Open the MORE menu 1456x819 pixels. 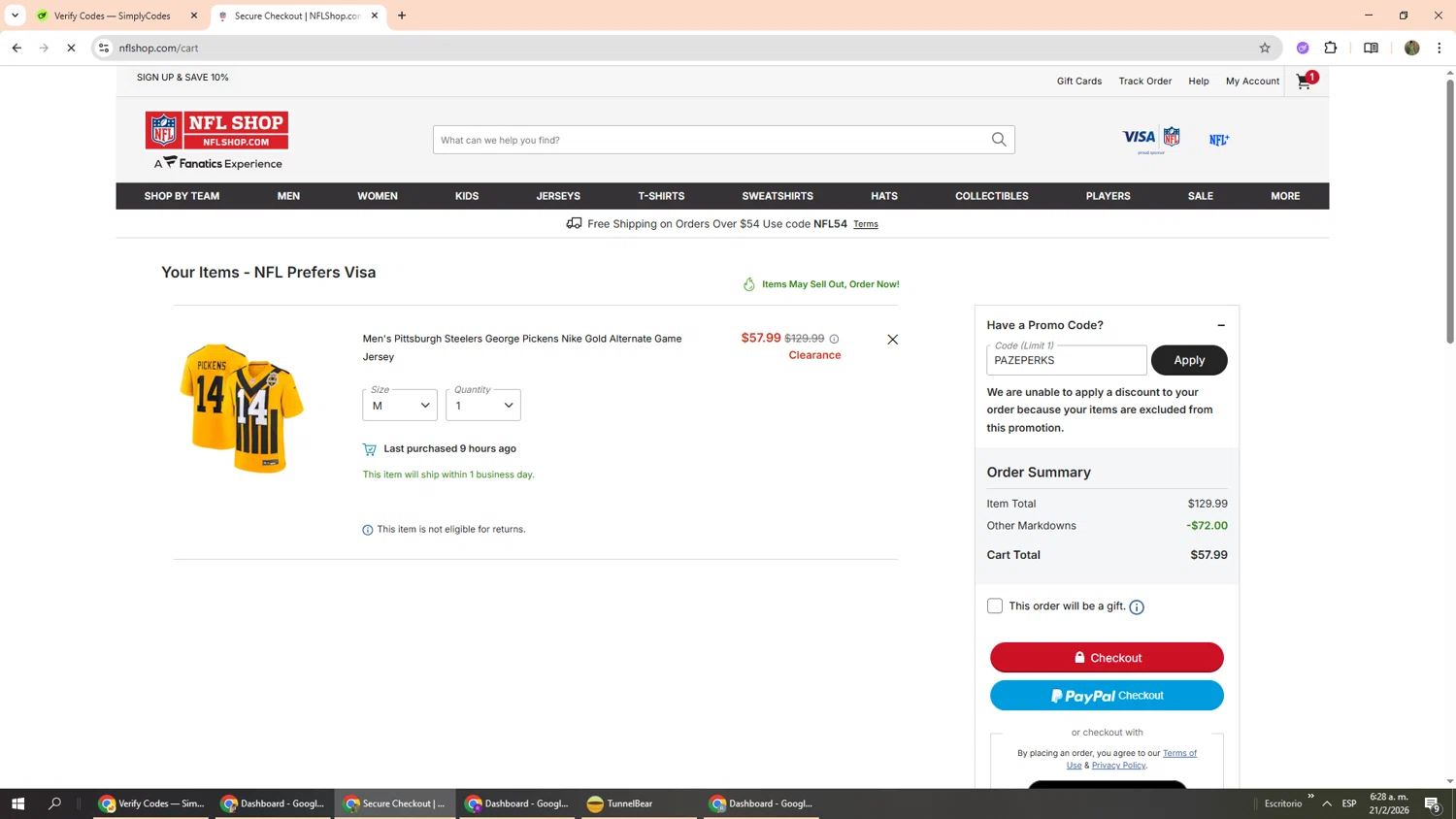pos(1285,196)
